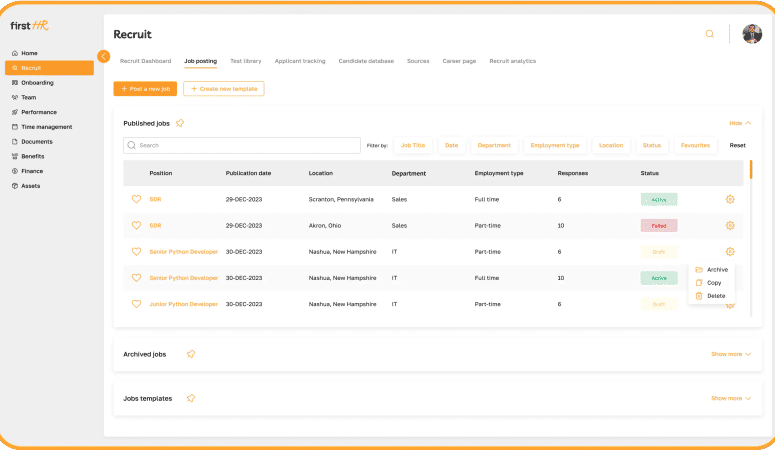Viewport: 775px width, 450px height.
Task: Favourite the Junior Python Developer heart
Action: (x=136, y=304)
